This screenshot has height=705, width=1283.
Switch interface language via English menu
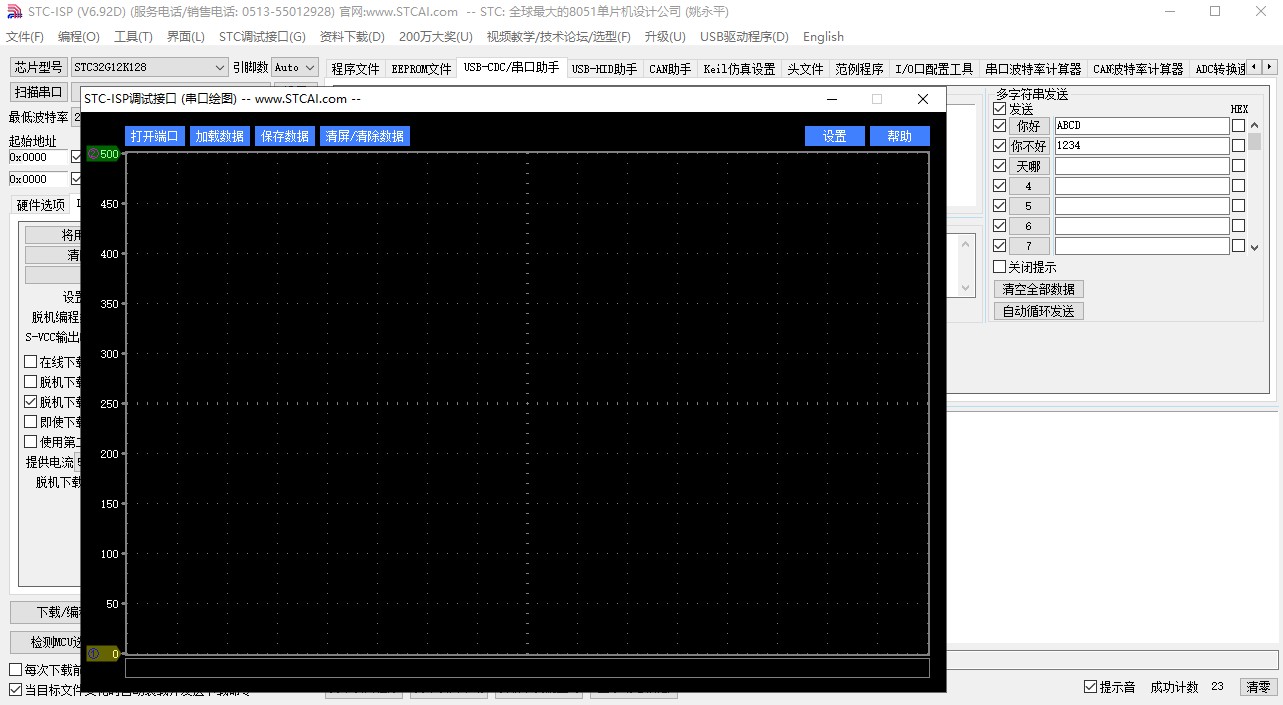tap(823, 37)
